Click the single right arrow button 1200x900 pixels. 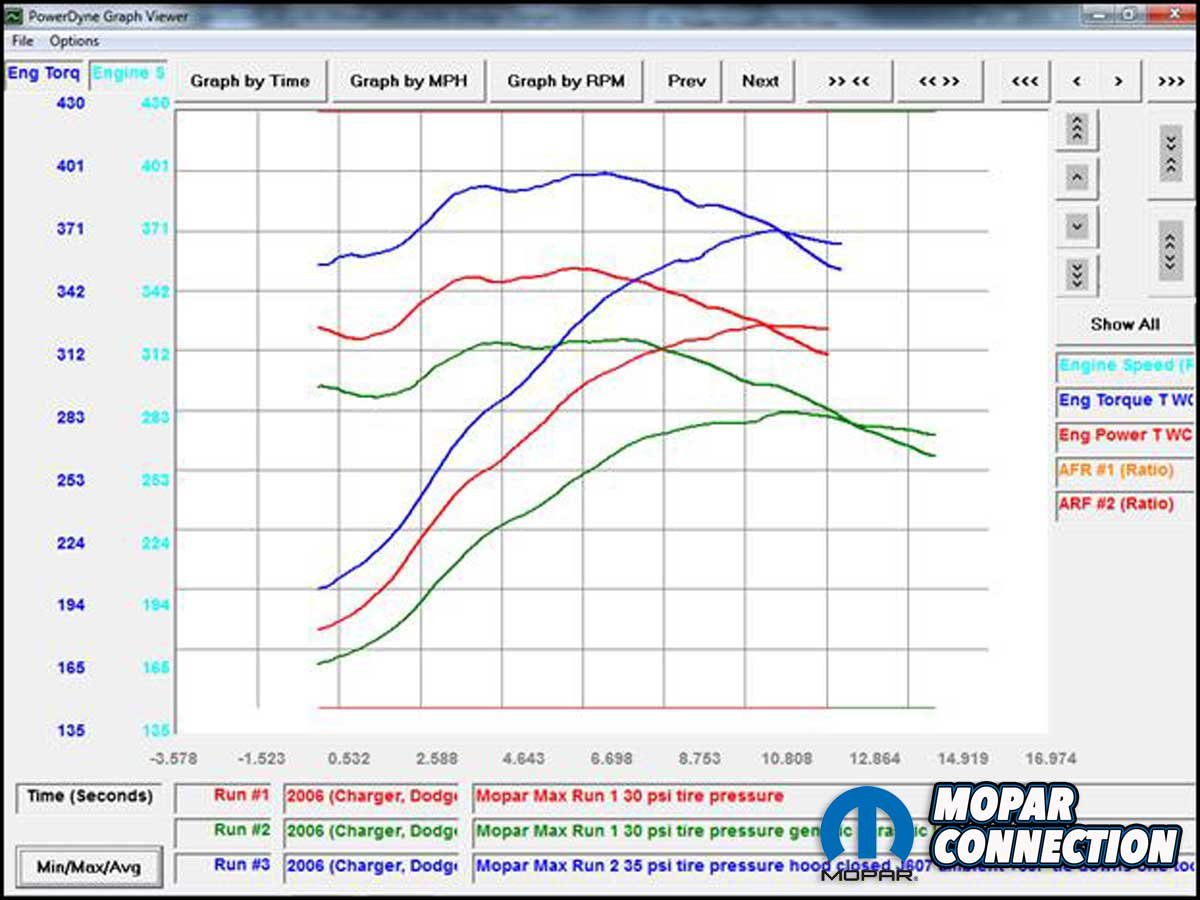[x=1118, y=81]
